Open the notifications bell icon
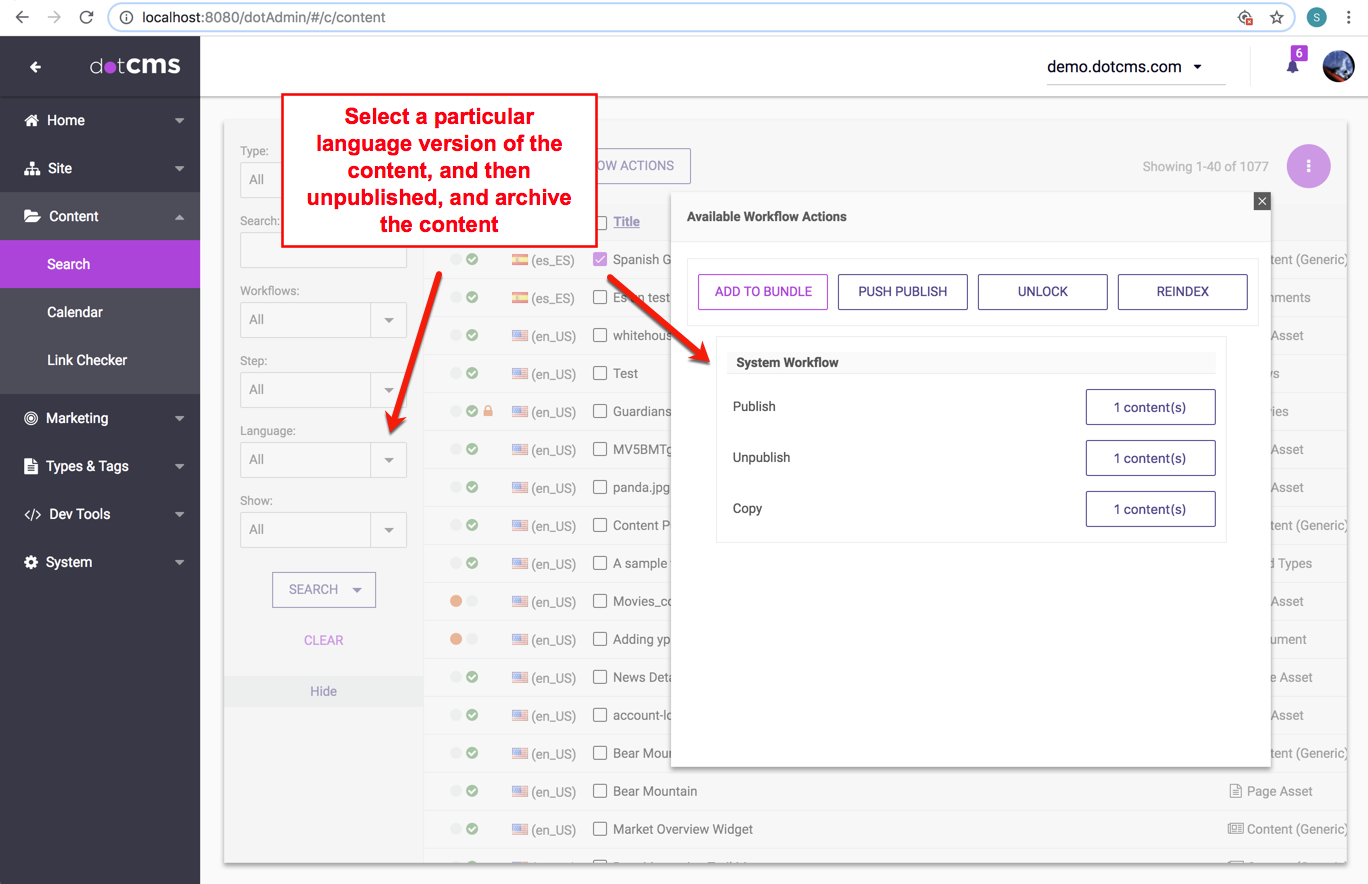Screen dimensions: 1368x884 click(1292, 66)
